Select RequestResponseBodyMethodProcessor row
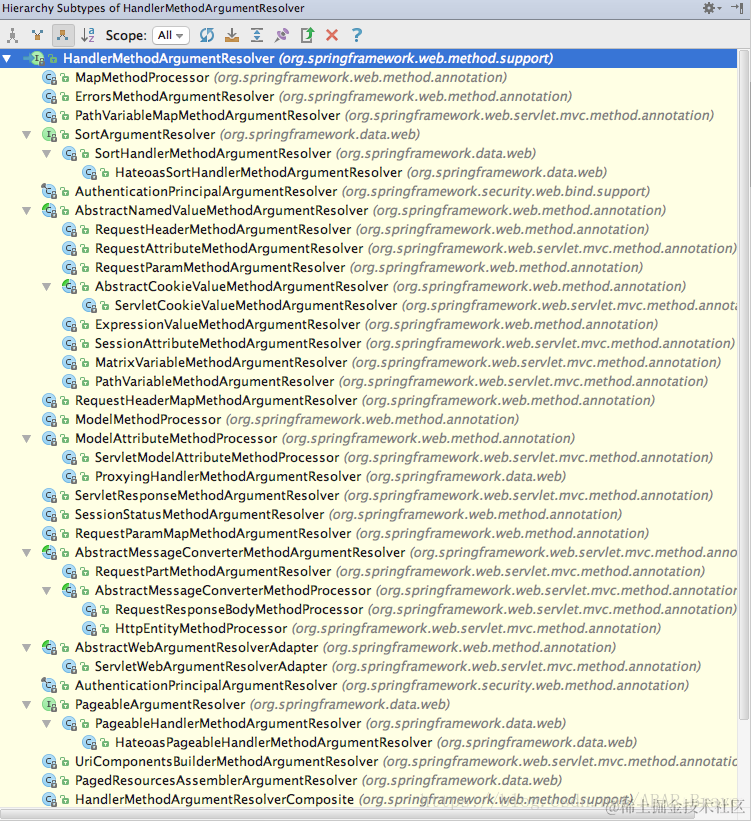Viewport: 751px width, 821px height. pos(369,610)
